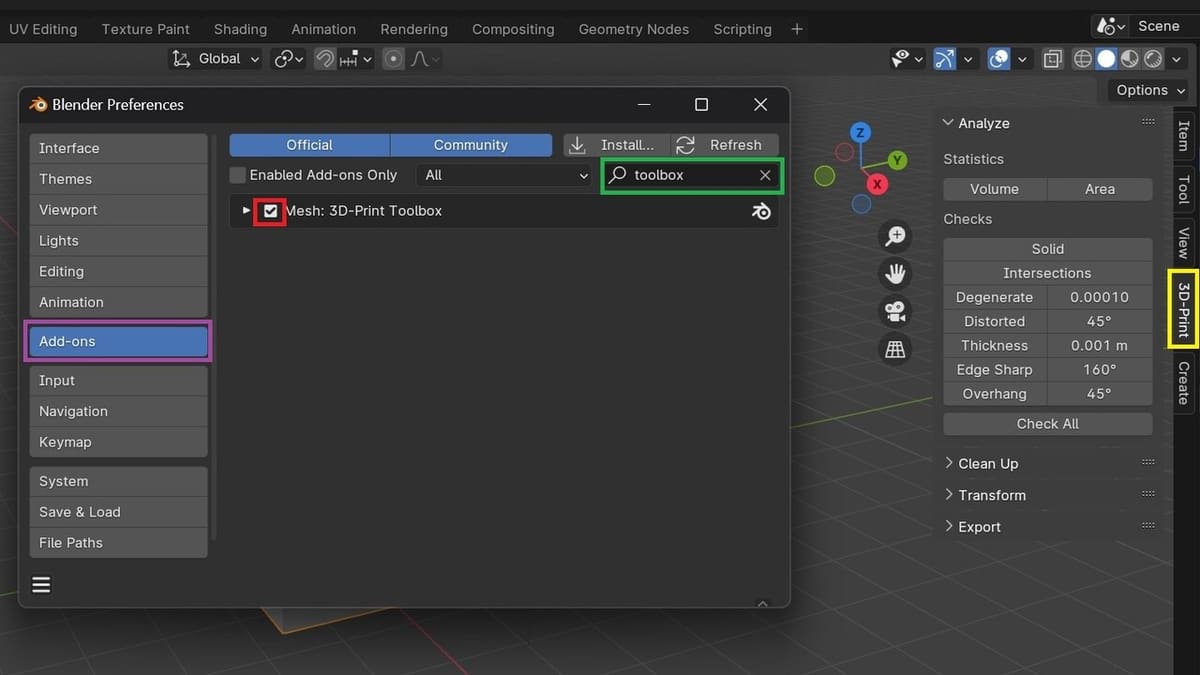The image size is (1200, 675).
Task: Open the 3D-Print sidebar tab
Action: point(1183,309)
